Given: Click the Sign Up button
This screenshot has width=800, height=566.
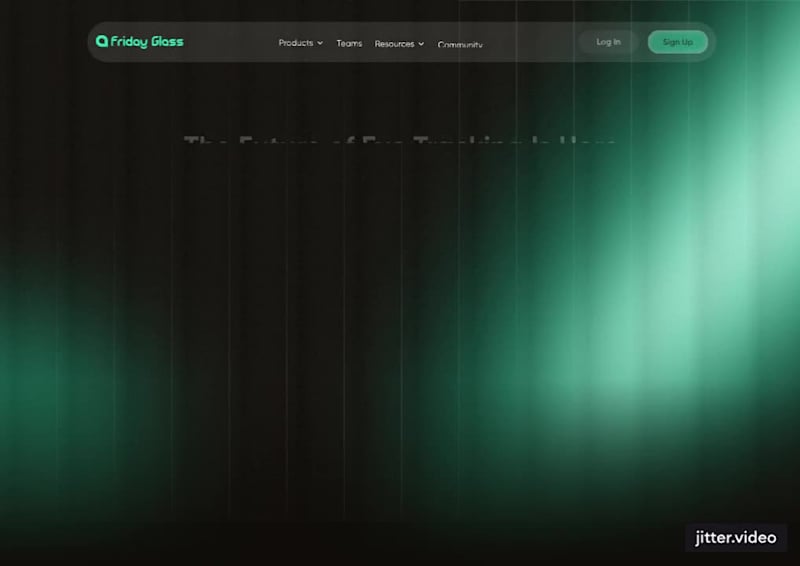Looking at the screenshot, I should tap(678, 42).
